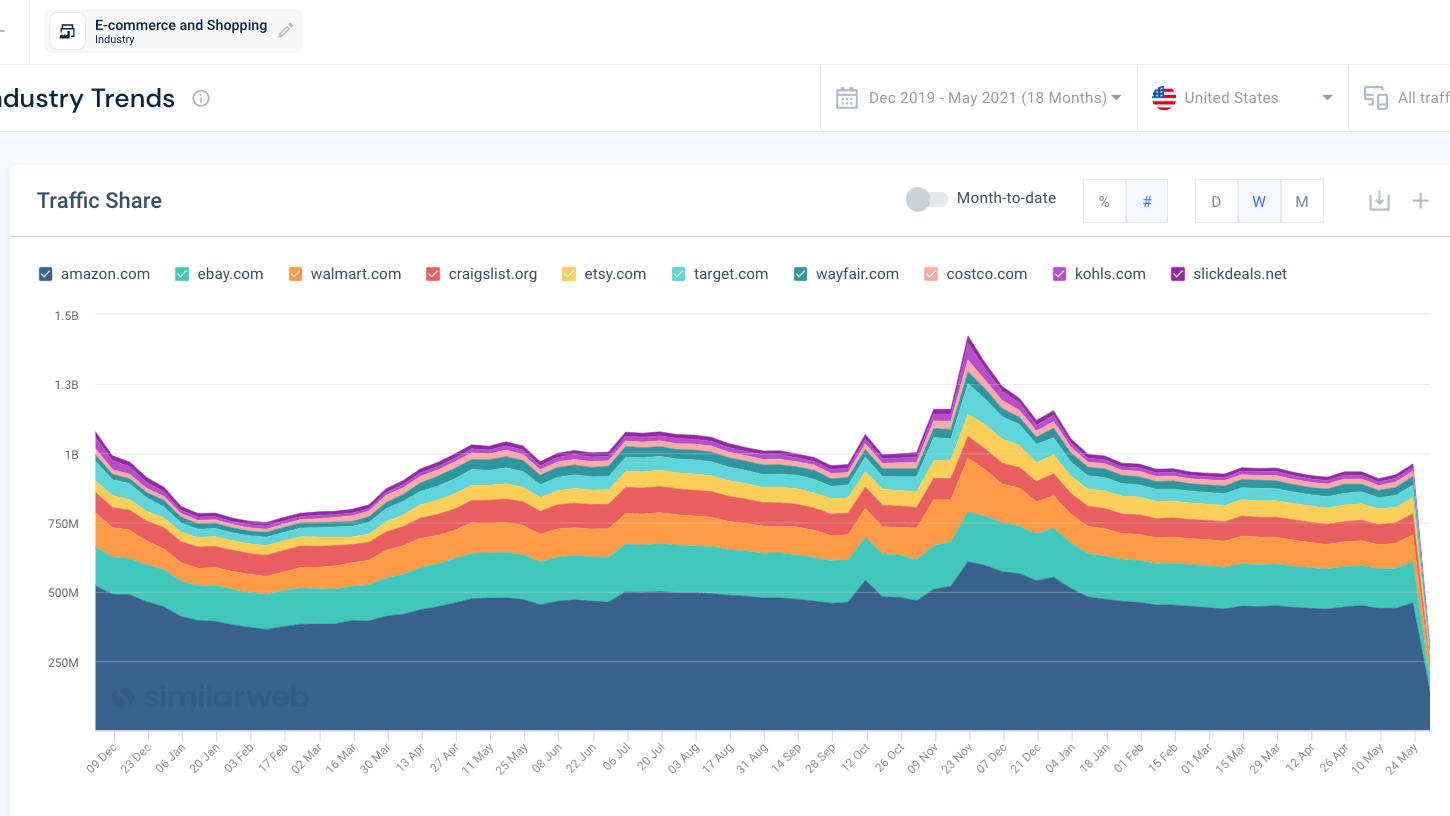Image resolution: width=1450 pixels, height=816 pixels.
Task: Click the calendar icon in date range
Action: coord(847,98)
